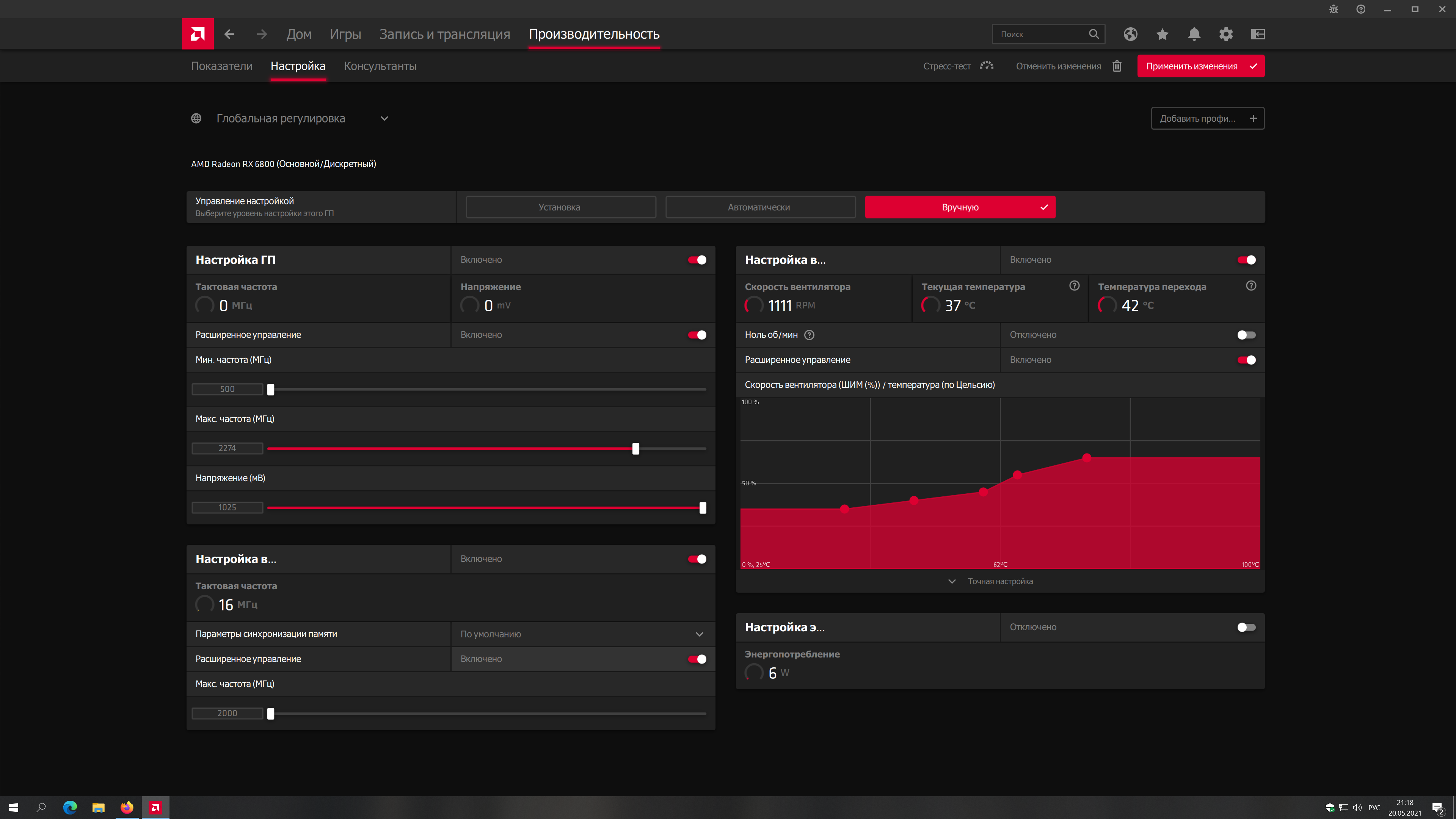Click help icon next to Текущая температура
This screenshot has width=1456, height=819.
click(1075, 286)
